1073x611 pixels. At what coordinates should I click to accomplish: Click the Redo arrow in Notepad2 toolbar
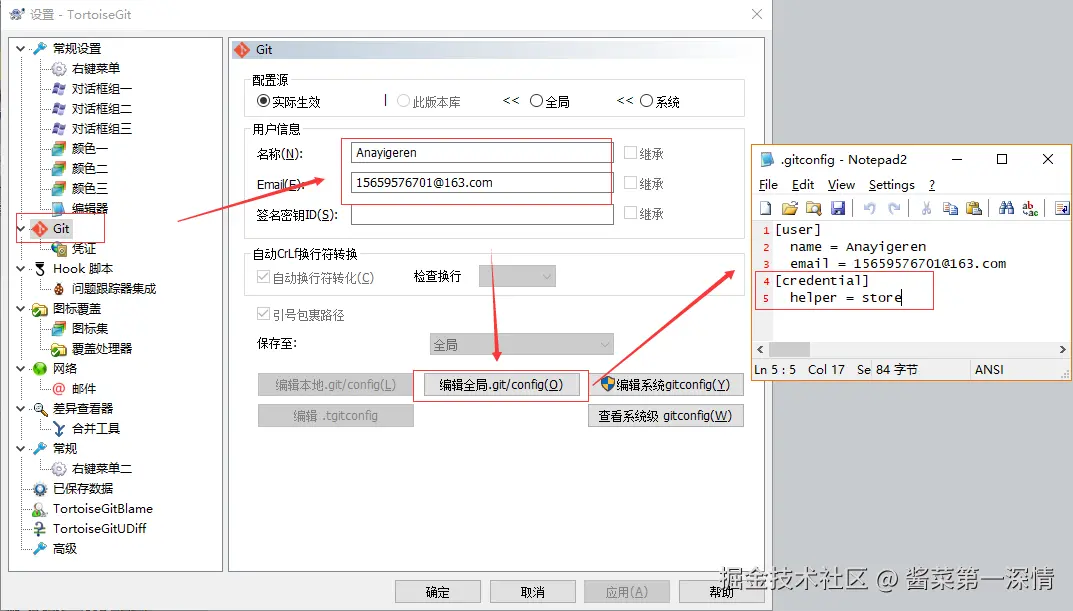[894, 208]
